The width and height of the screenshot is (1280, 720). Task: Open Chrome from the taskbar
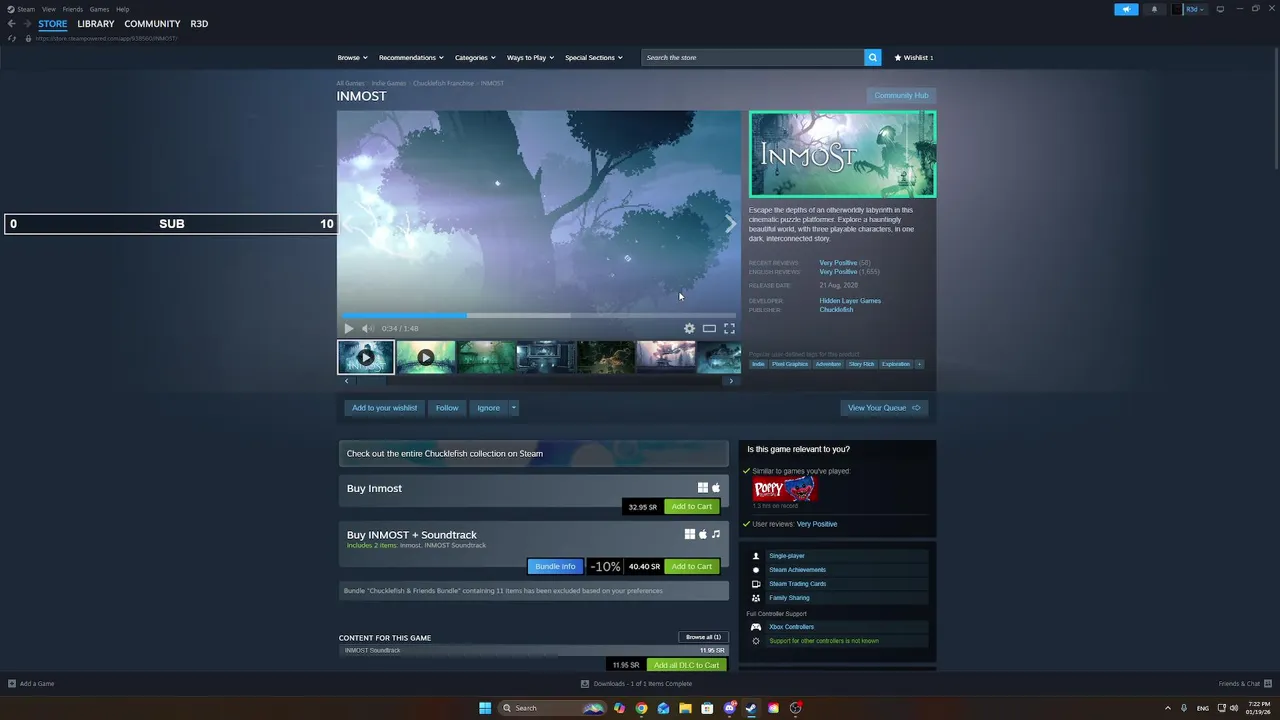click(x=641, y=708)
